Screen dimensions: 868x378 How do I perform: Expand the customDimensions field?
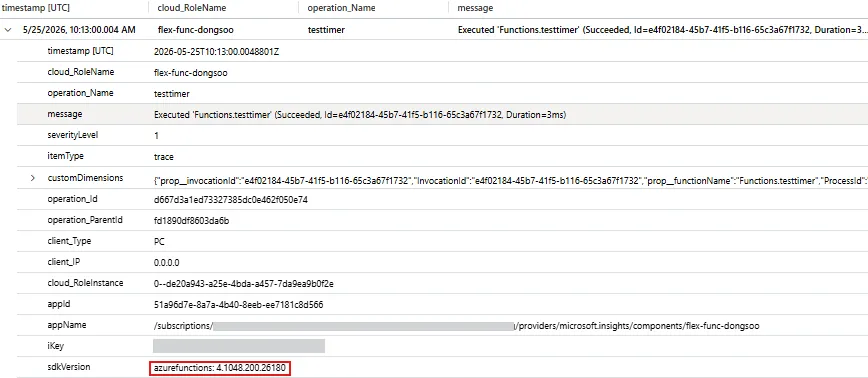point(33,178)
